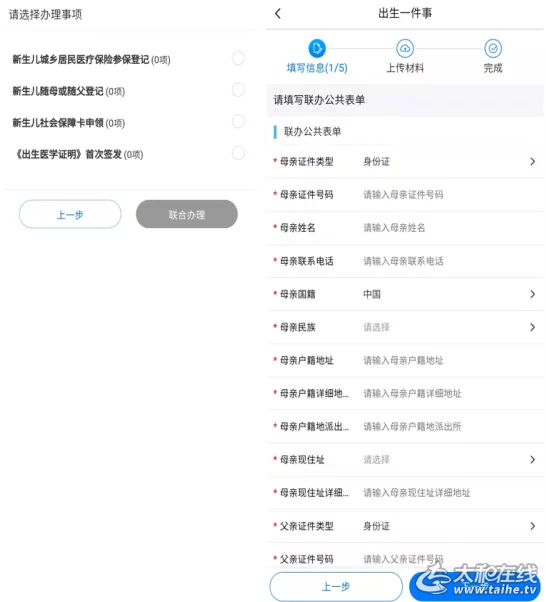Go back using the header arrow
This screenshot has width=546, height=602.
click(x=278, y=14)
